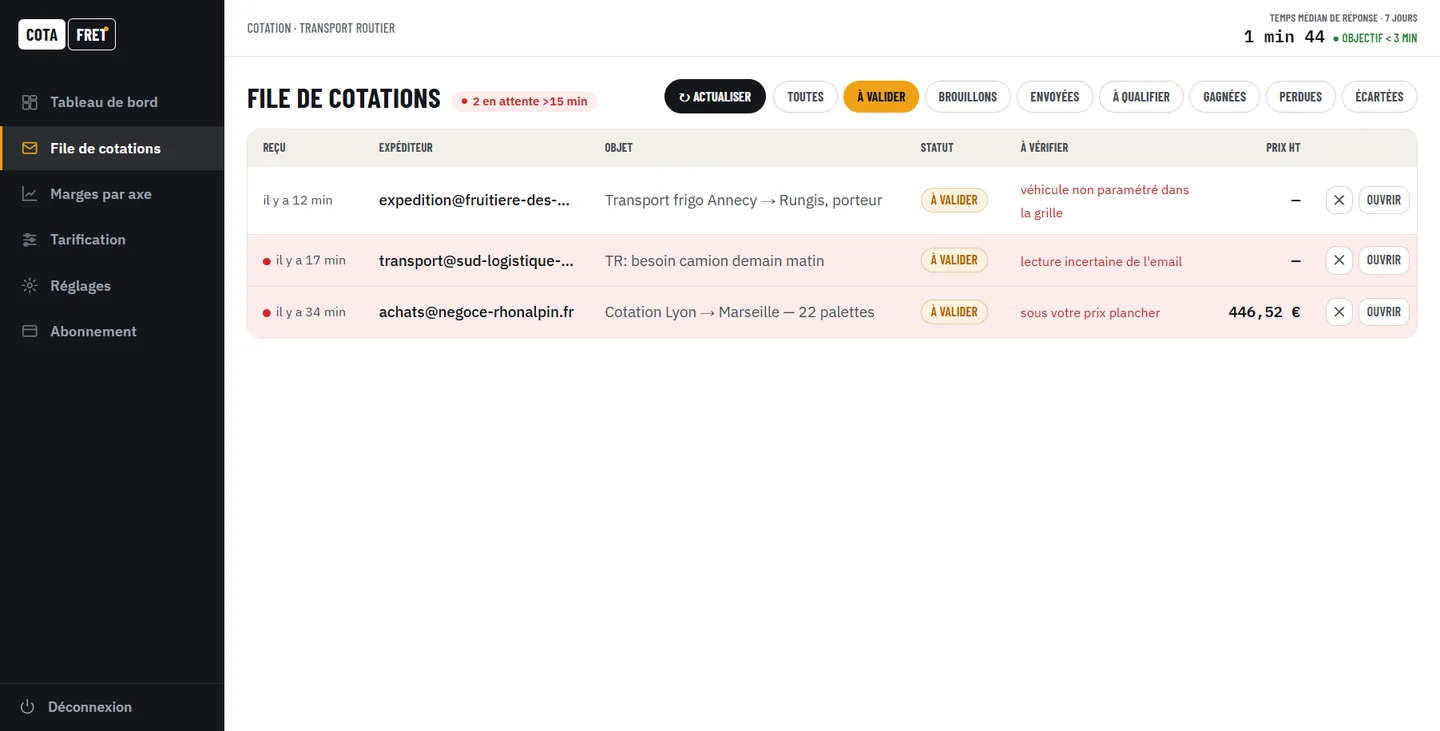Click the envelope icon for File de cotations

coord(30,148)
